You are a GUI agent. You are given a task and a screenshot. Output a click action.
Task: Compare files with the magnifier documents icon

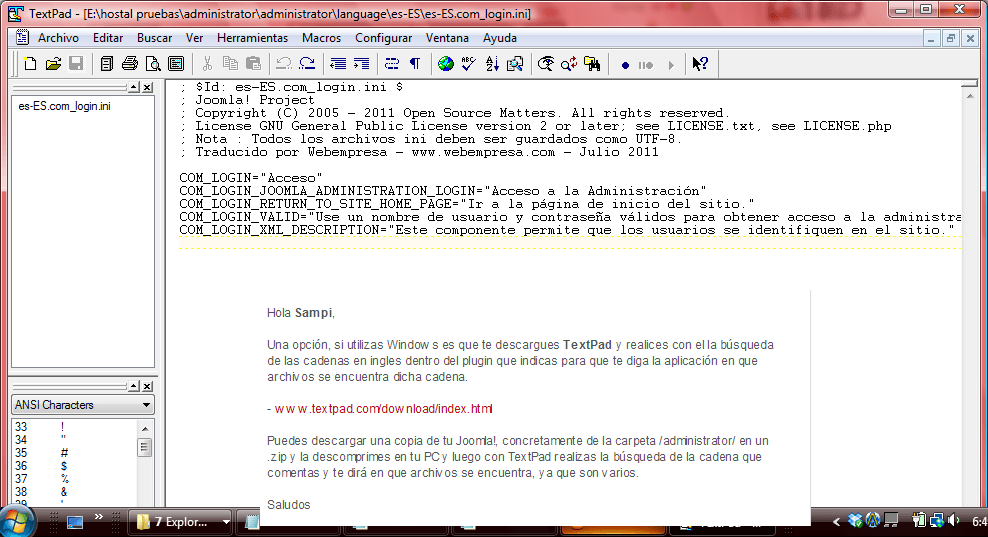tap(515, 64)
